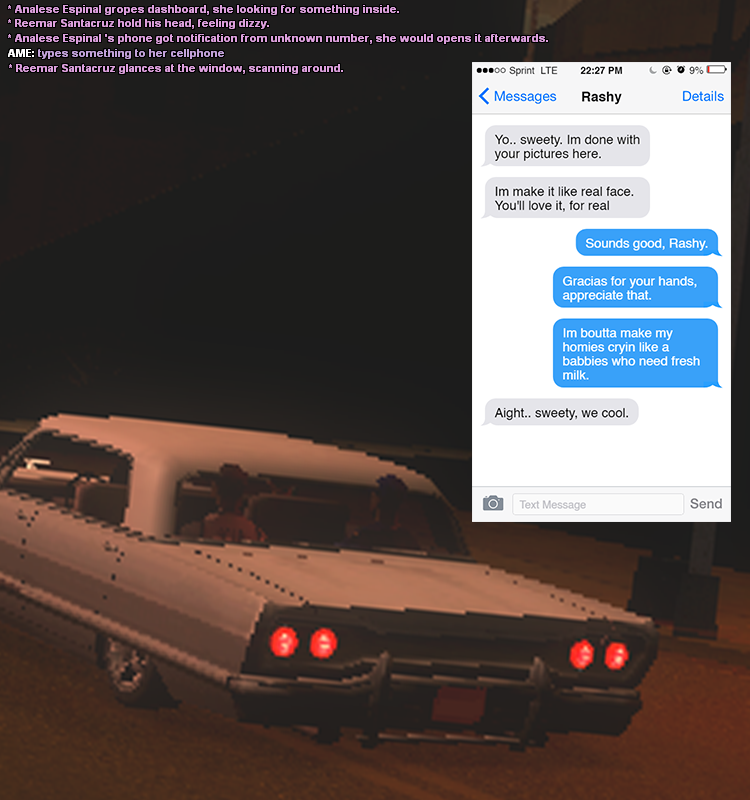Image resolution: width=750 pixels, height=800 pixels.
Task: Tap the Send button
Action: click(x=706, y=504)
